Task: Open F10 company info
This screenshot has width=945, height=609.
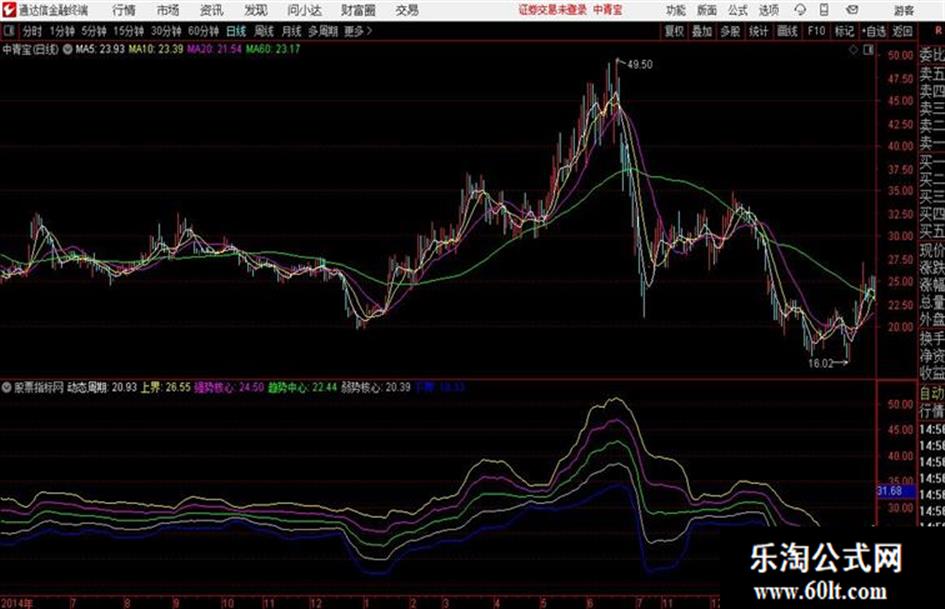Action: 816,31
